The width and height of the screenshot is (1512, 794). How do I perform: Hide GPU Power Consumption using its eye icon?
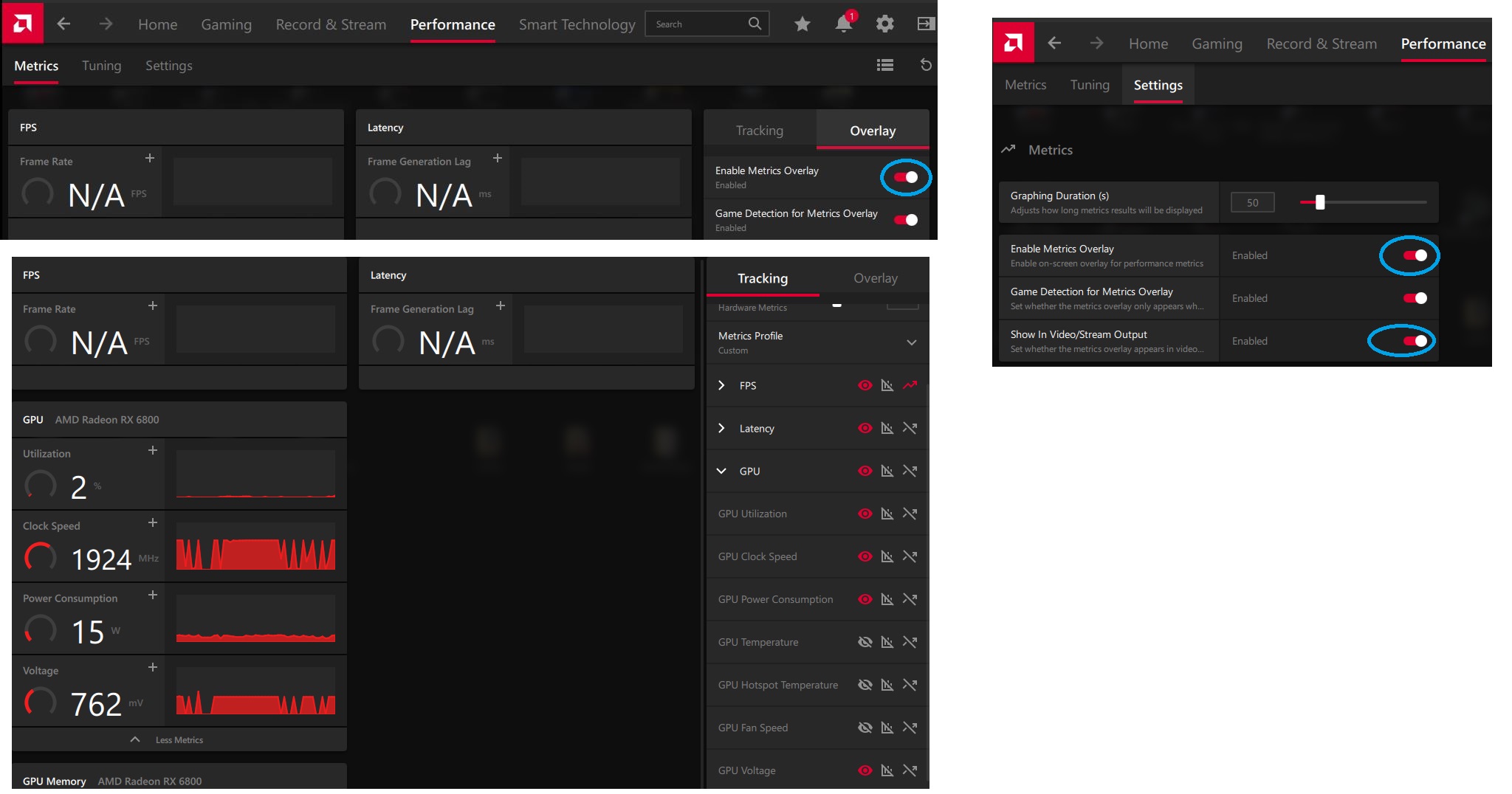point(865,599)
